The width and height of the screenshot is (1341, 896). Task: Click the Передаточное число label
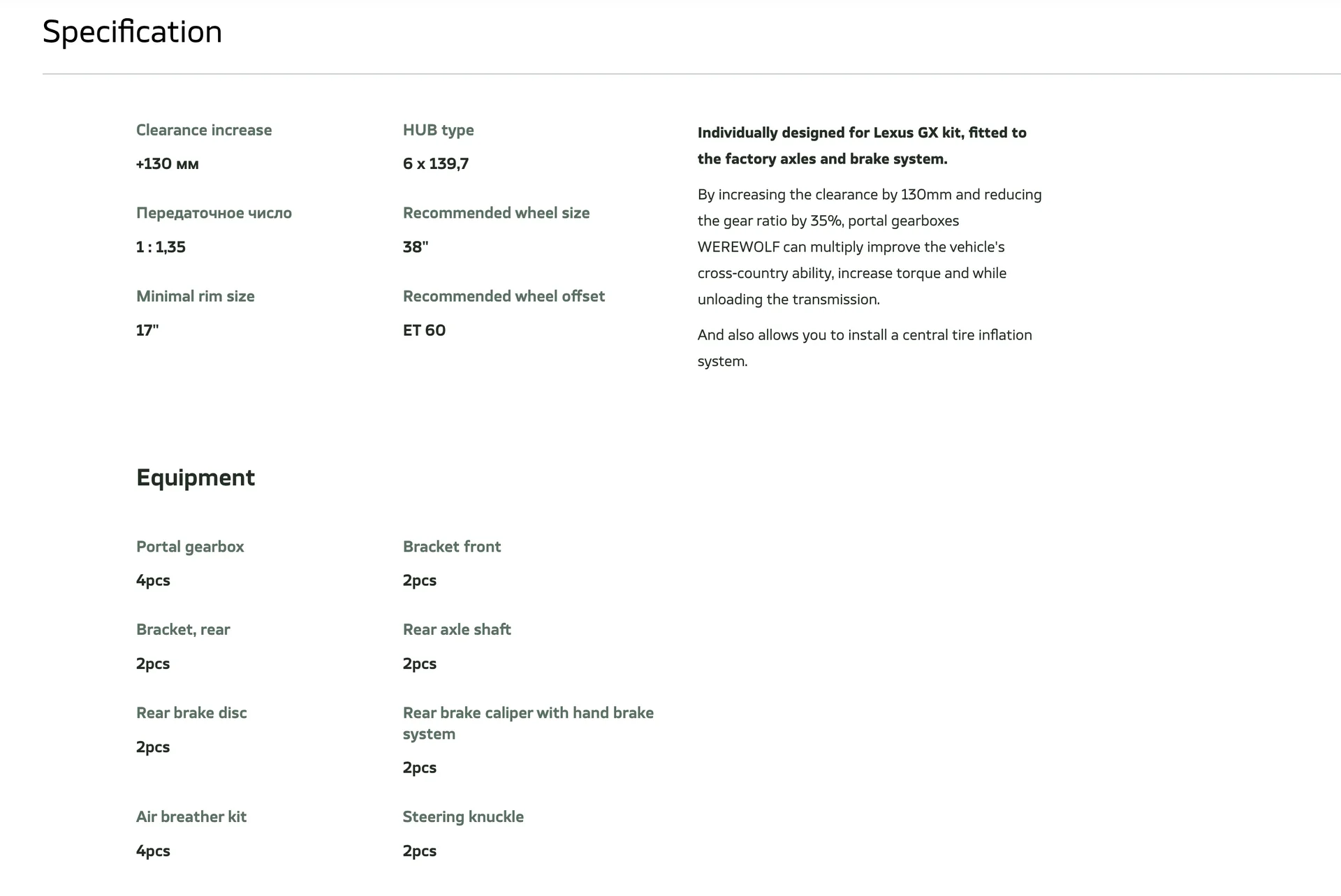click(x=214, y=213)
